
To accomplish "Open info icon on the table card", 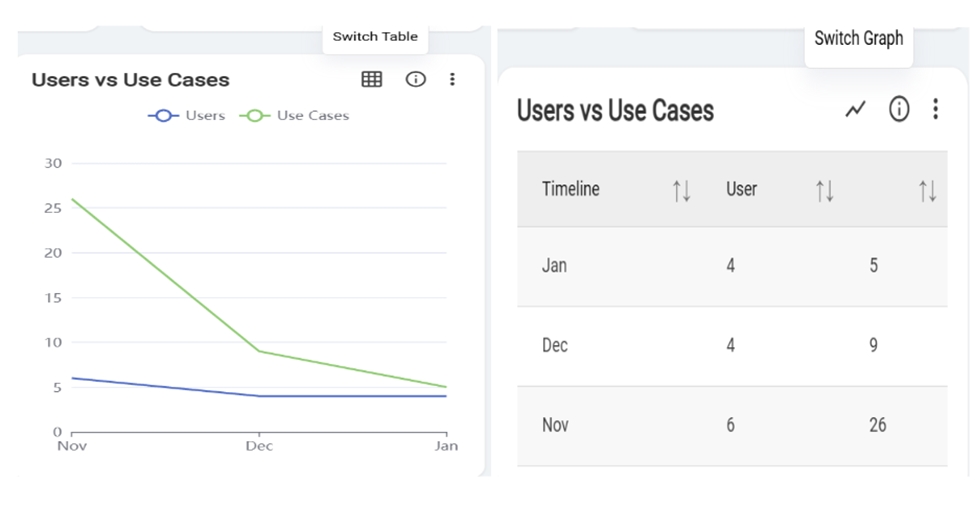I will click(x=899, y=109).
